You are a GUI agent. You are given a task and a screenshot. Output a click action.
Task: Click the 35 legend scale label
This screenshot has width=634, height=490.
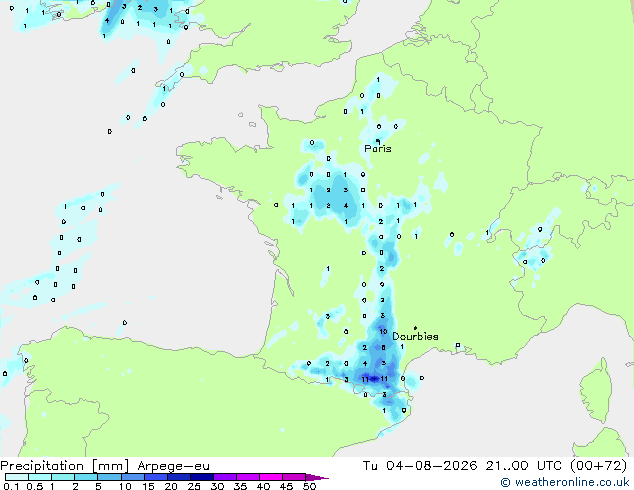click(240, 486)
